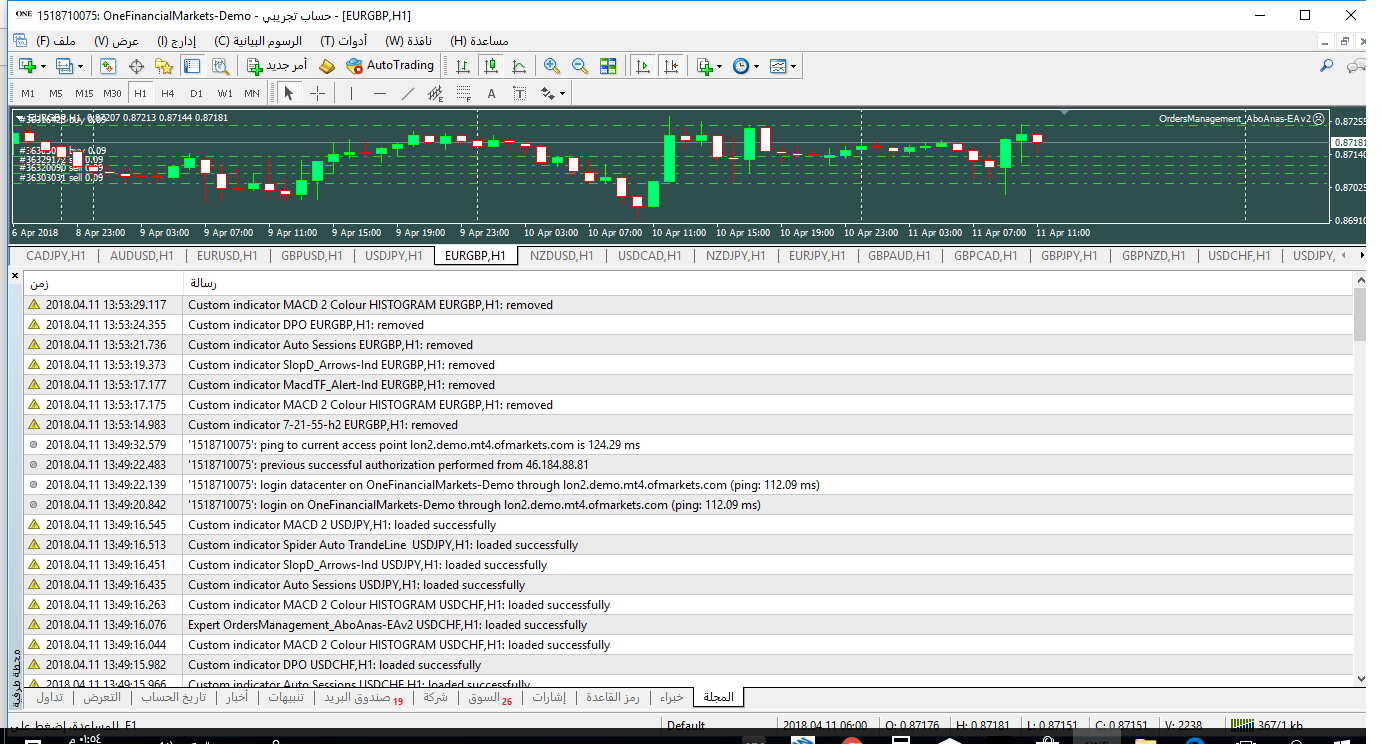Click the search magnifier icon at top right
Screen dimensions: 1382x744
1327,66
